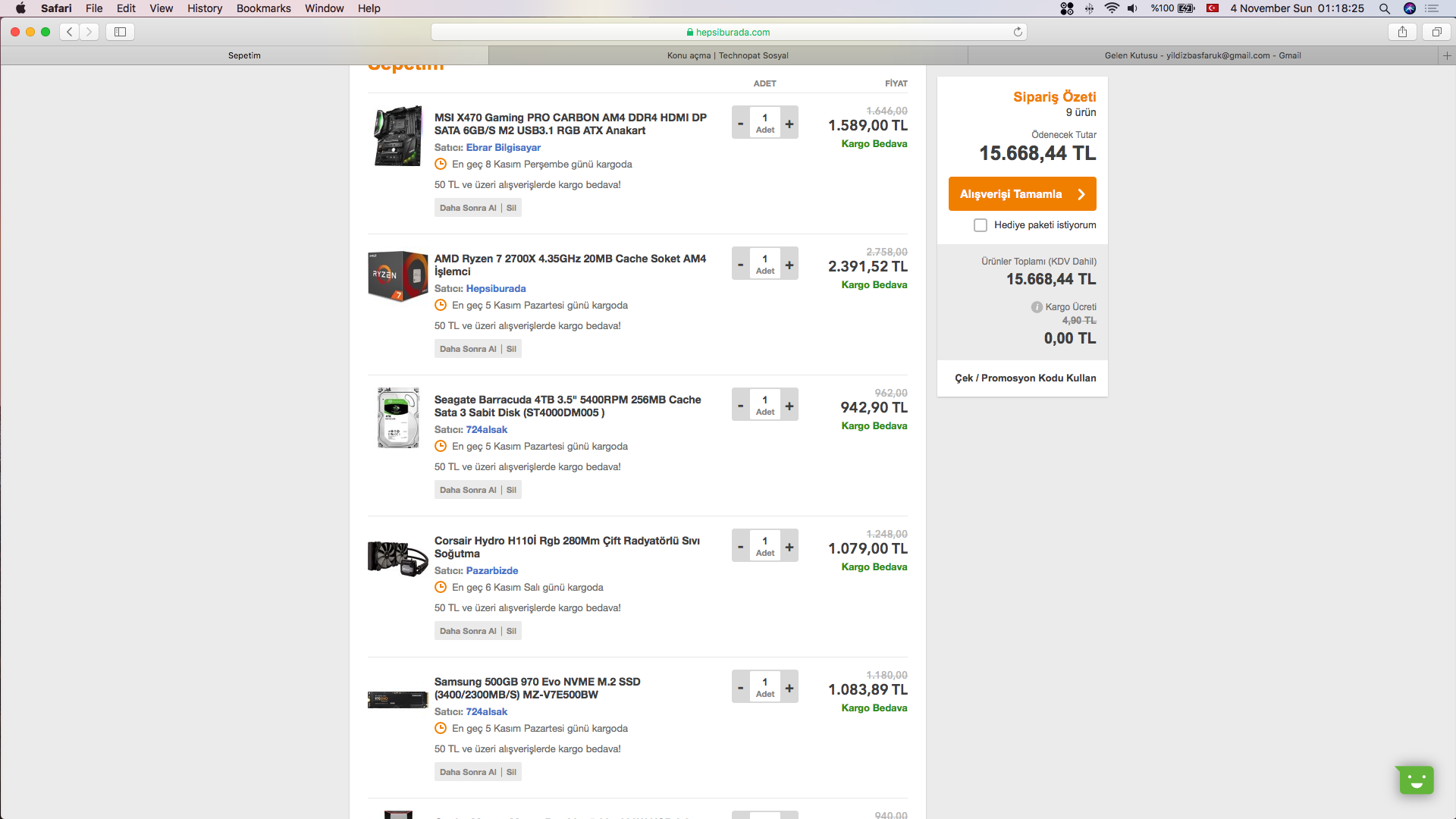Decrease AMD Ryzen 7 2700X quantity
This screenshot has width=1456, height=819.
[x=740, y=264]
